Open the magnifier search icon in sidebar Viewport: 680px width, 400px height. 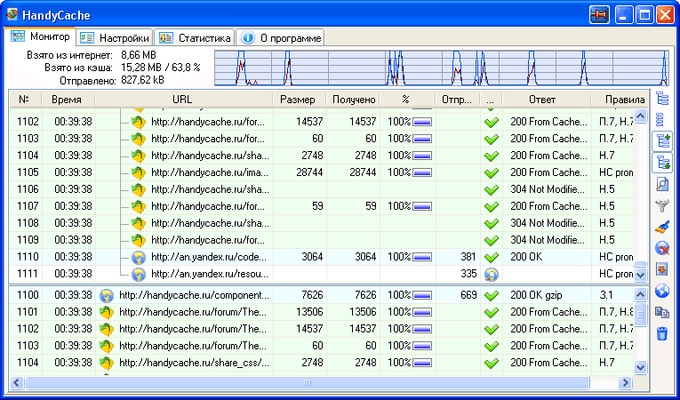tap(662, 184)
